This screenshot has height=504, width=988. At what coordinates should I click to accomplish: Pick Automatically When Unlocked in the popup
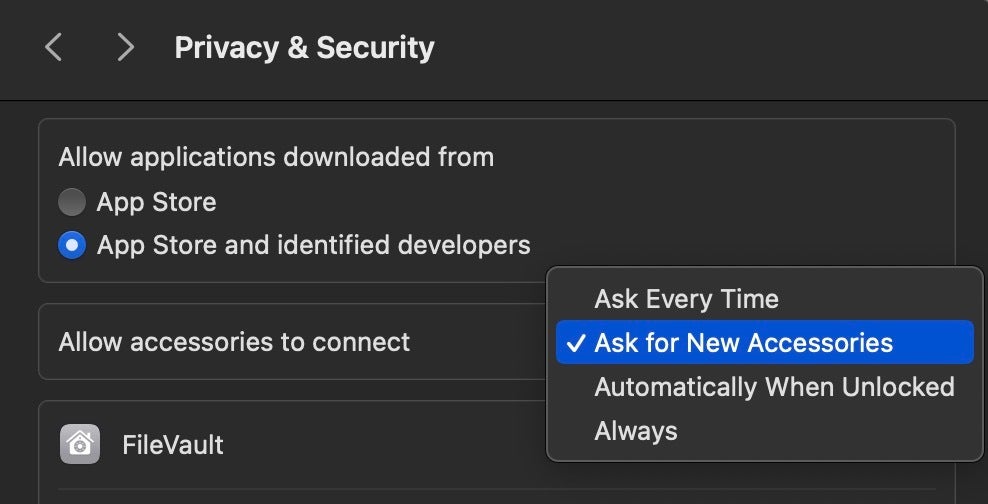[774, 387]
